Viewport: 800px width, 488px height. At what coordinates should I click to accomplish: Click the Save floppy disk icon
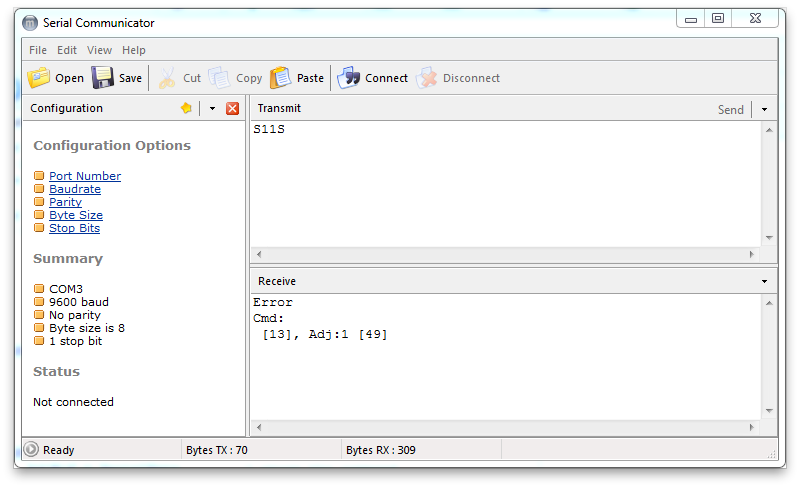[x=103, y=78]
